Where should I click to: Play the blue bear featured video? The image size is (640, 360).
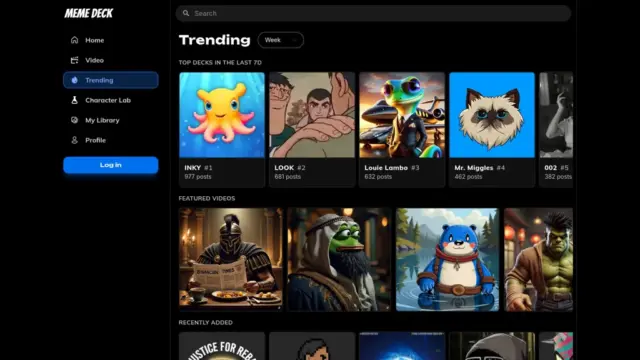(447, 260)
